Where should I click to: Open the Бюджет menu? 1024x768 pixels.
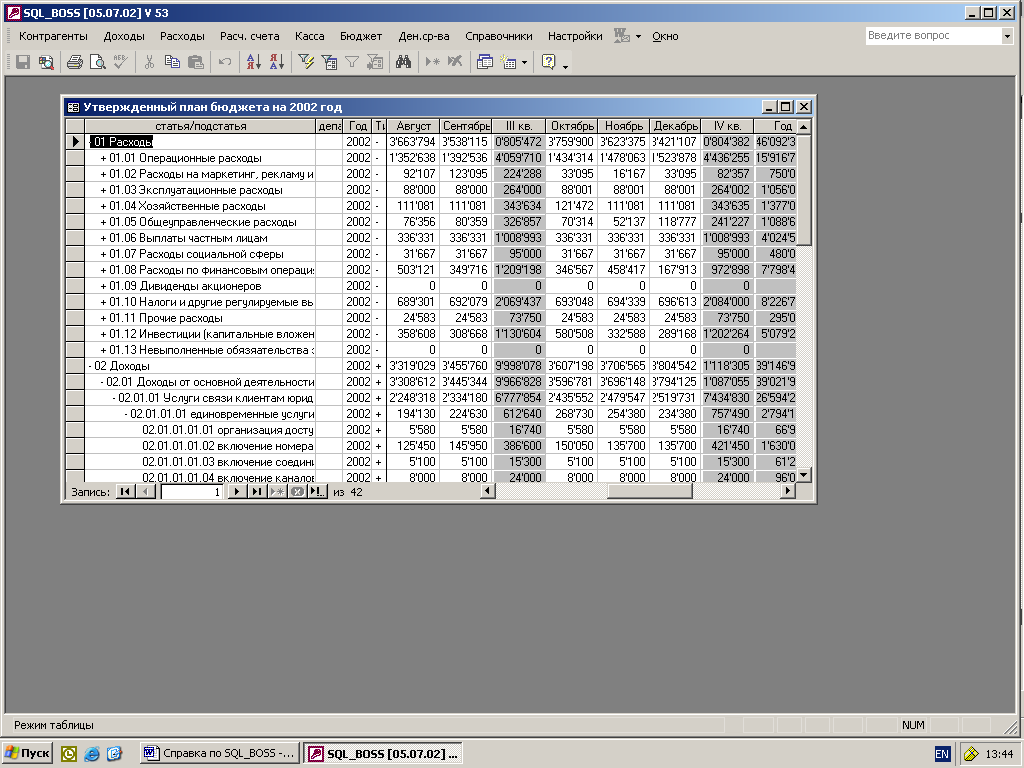(360, 36)
